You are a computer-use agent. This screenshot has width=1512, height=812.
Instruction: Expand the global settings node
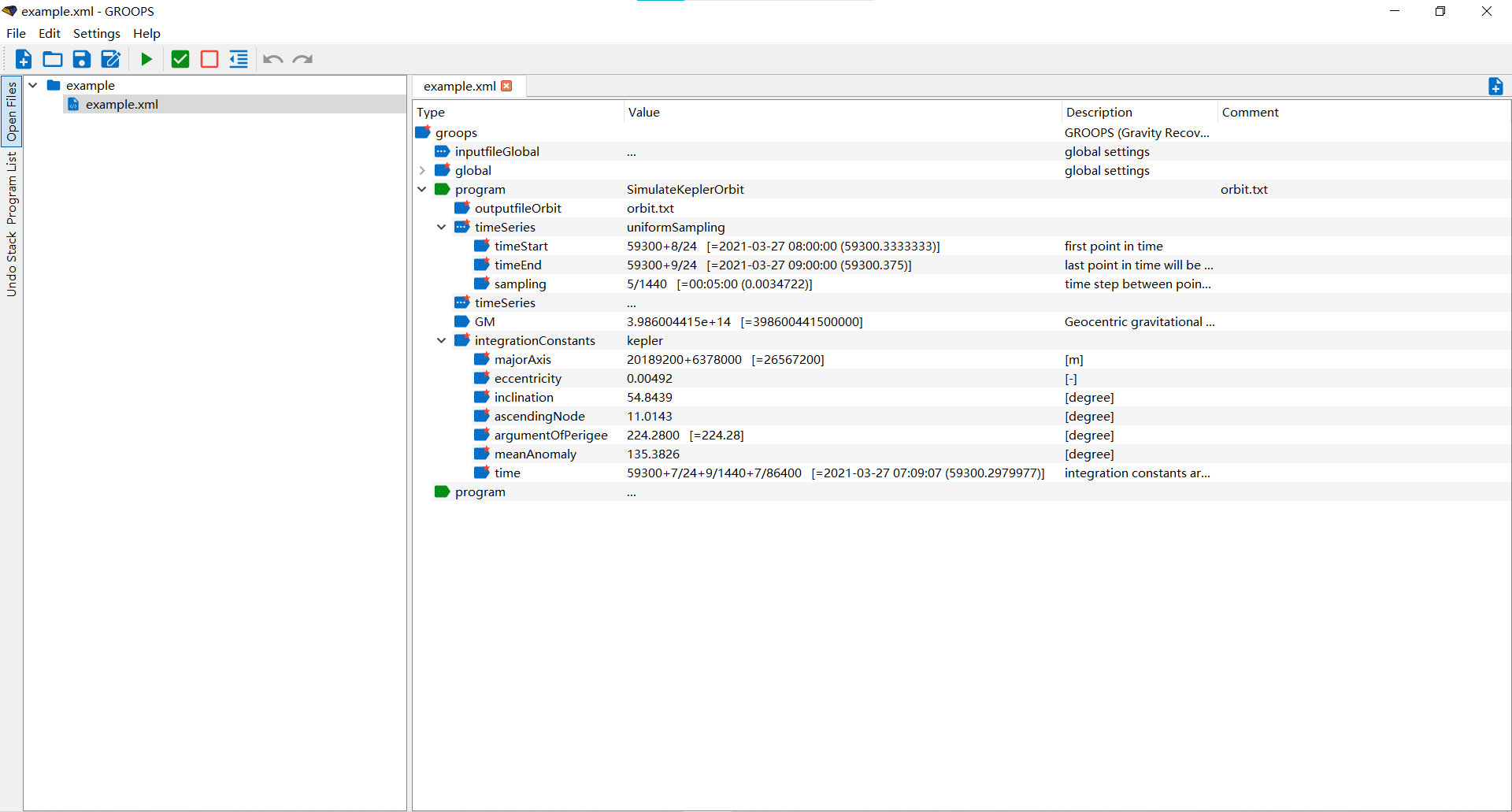(422, 170)
